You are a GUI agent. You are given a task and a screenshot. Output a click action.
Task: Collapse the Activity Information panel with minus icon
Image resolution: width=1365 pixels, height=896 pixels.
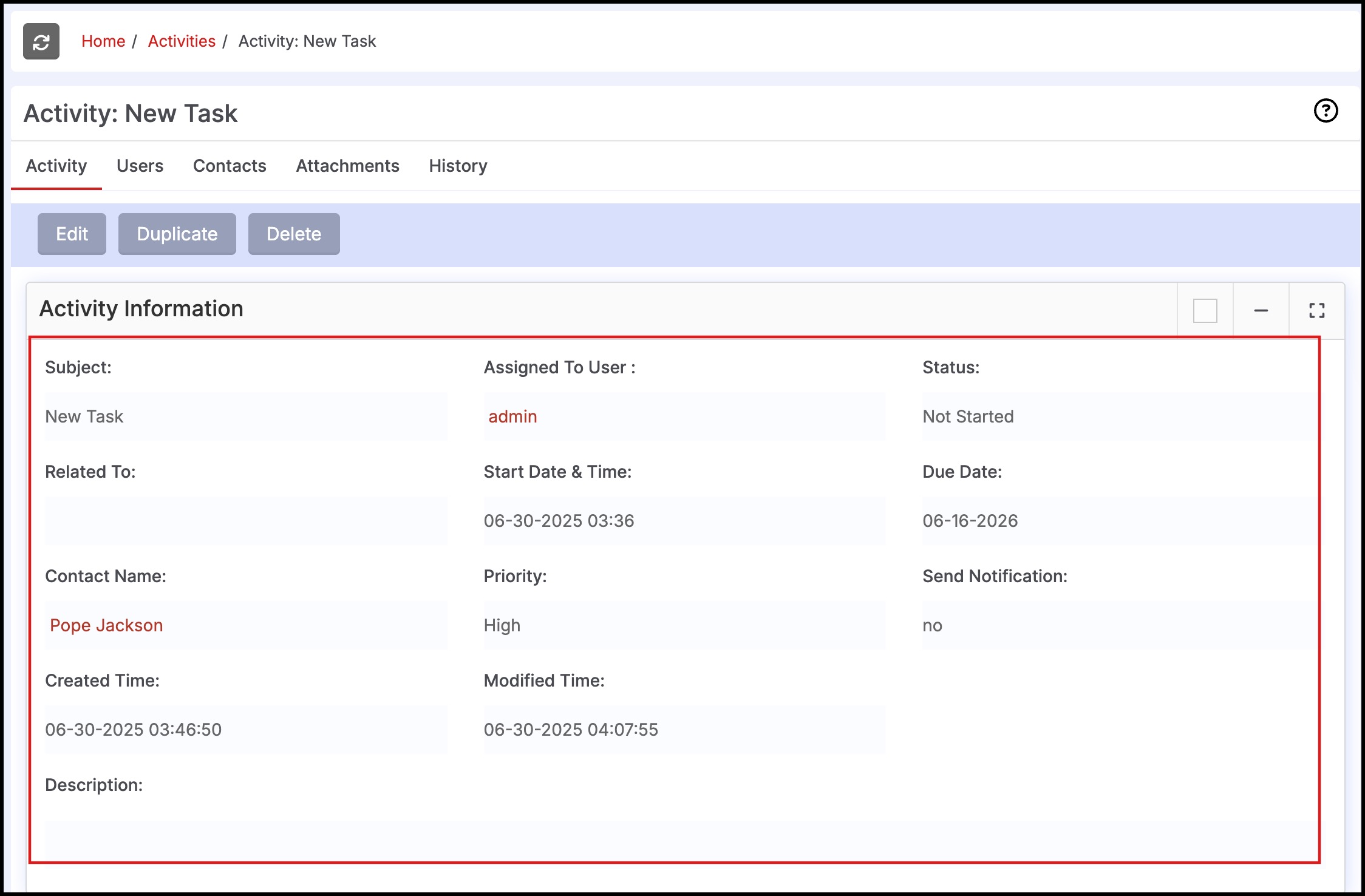pyautogui.click(x=1261, y=310)
